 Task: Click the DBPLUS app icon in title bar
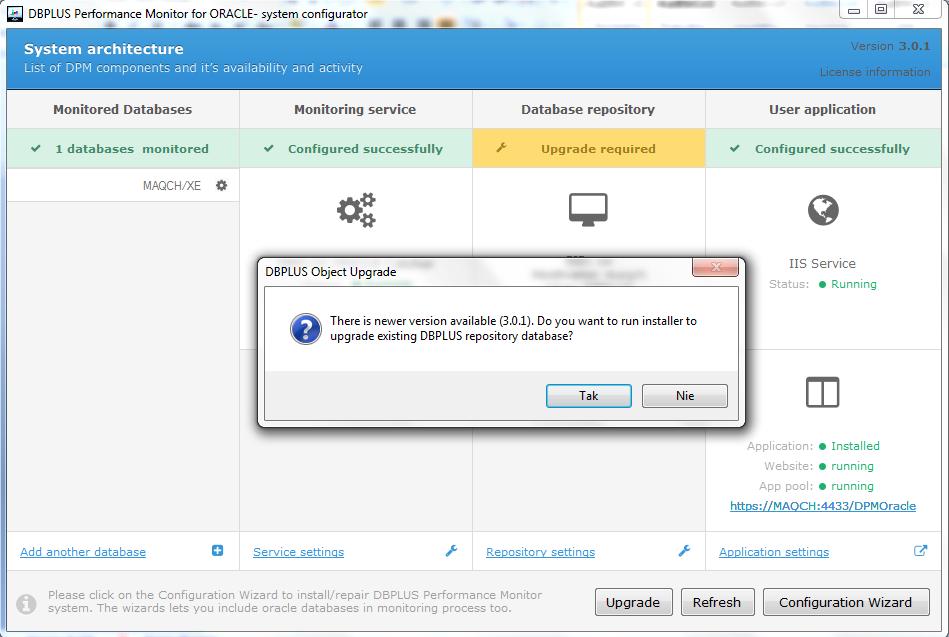click(15, 13)
